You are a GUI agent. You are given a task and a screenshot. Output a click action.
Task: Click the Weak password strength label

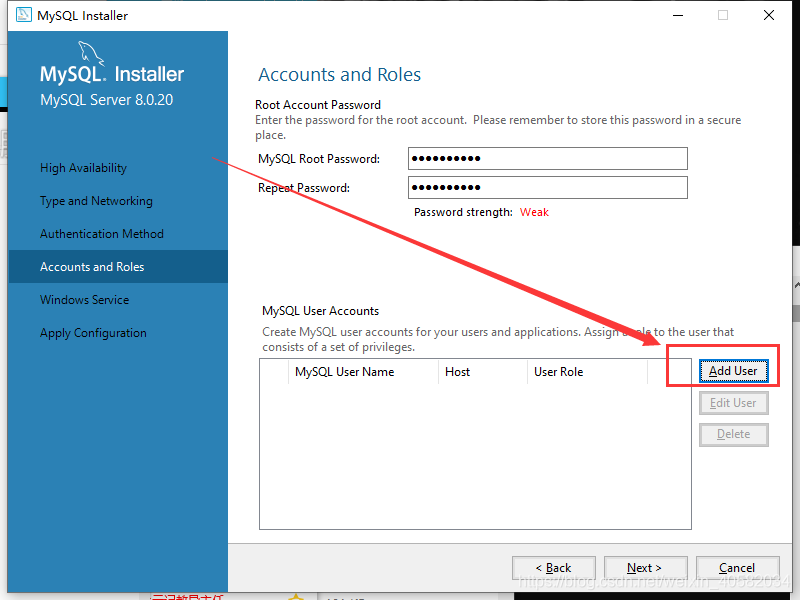pyautogui.click(x=534, y=212)
